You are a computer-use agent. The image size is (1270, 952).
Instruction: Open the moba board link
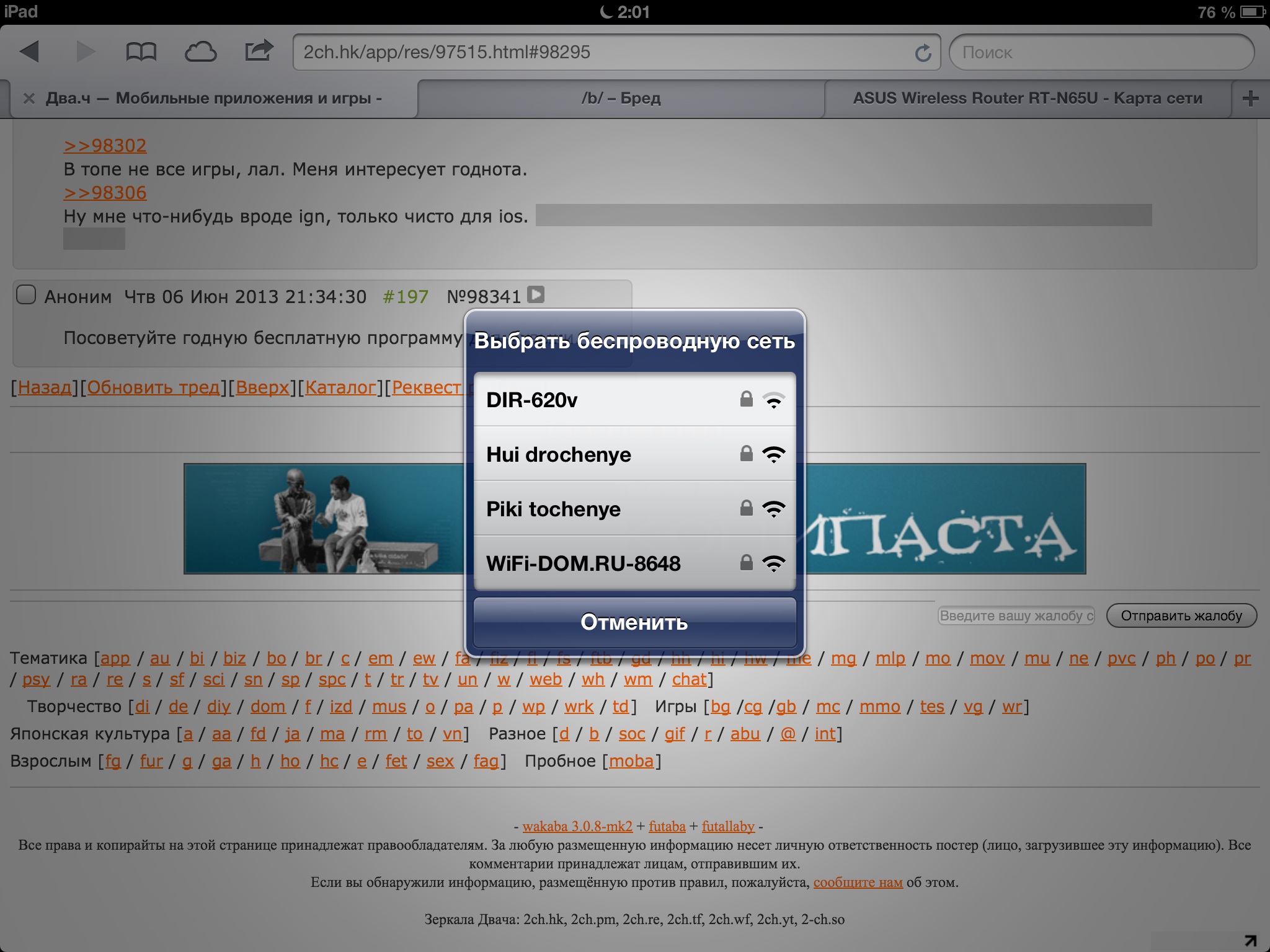(x=631, y=761)
